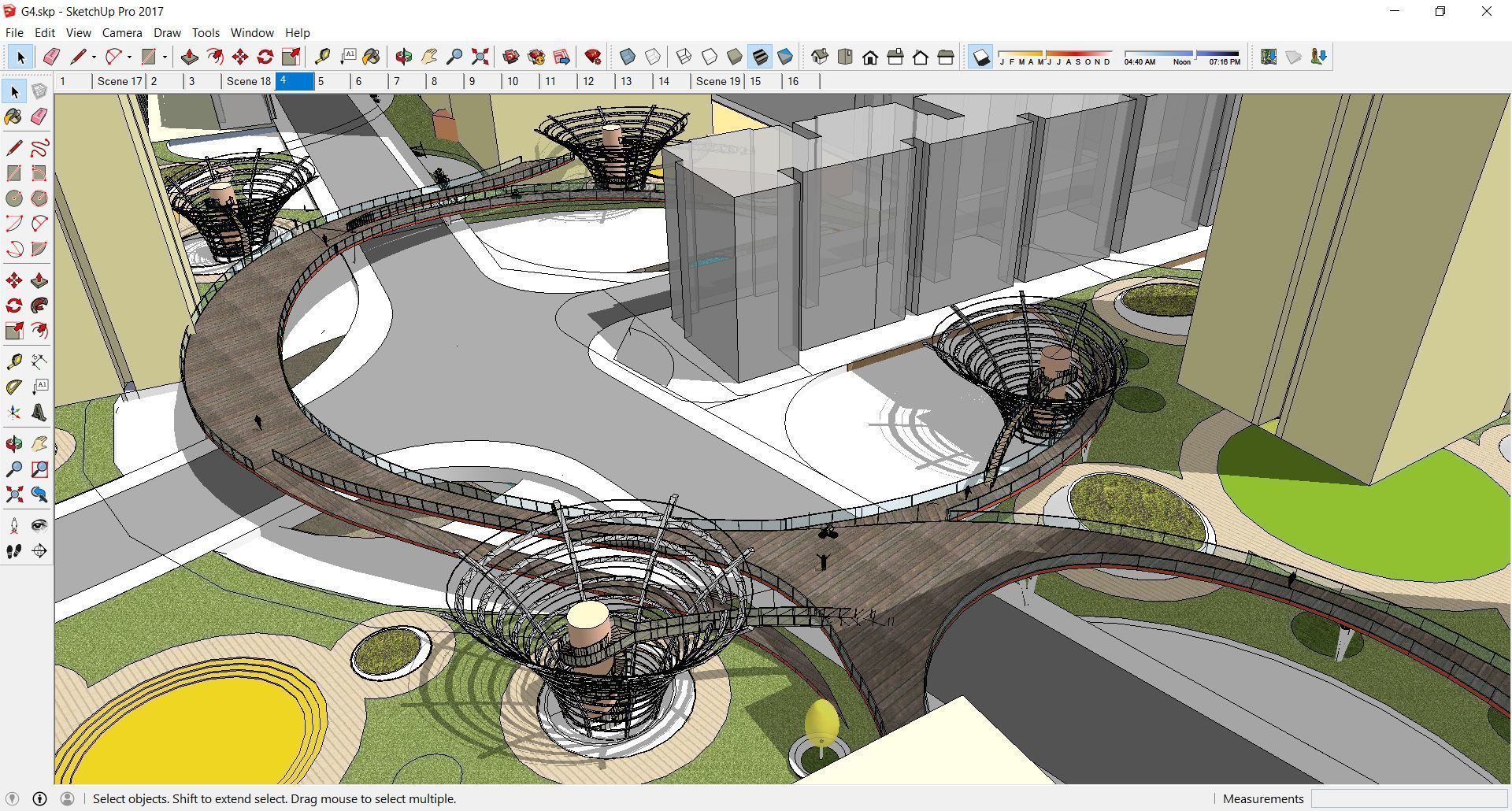
Task: Choose the Top view icon
Action: pyautogui.click(x=845, y=56)
